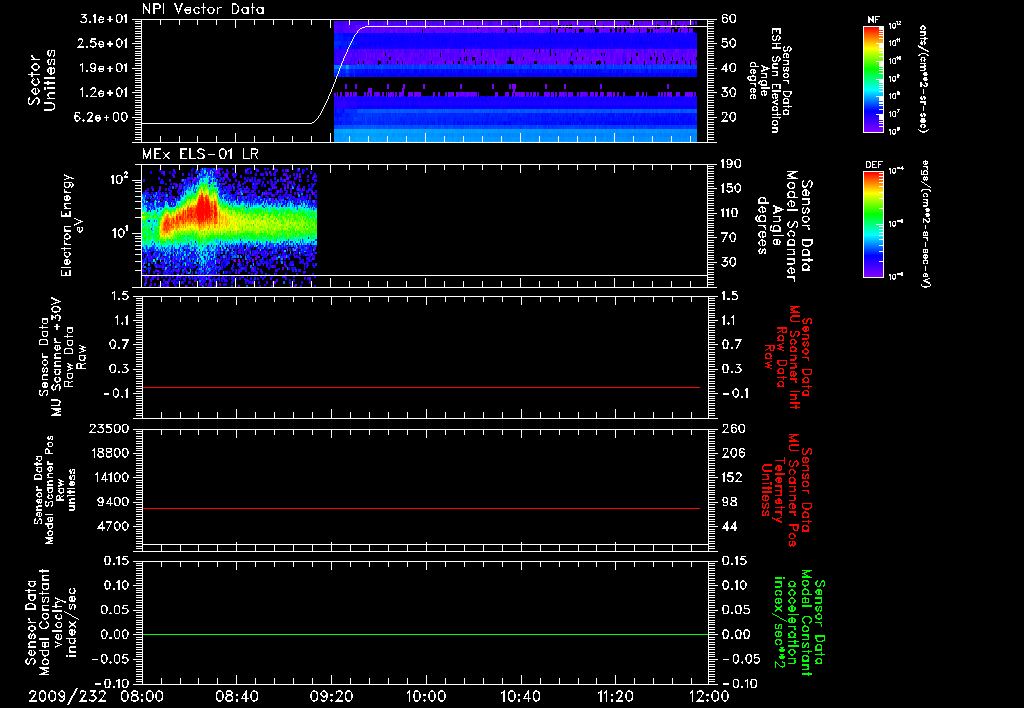Screen dimensions: 1024x708
Task: Click the '1.2e+01' sector tick value
Action: click(104, 93)
